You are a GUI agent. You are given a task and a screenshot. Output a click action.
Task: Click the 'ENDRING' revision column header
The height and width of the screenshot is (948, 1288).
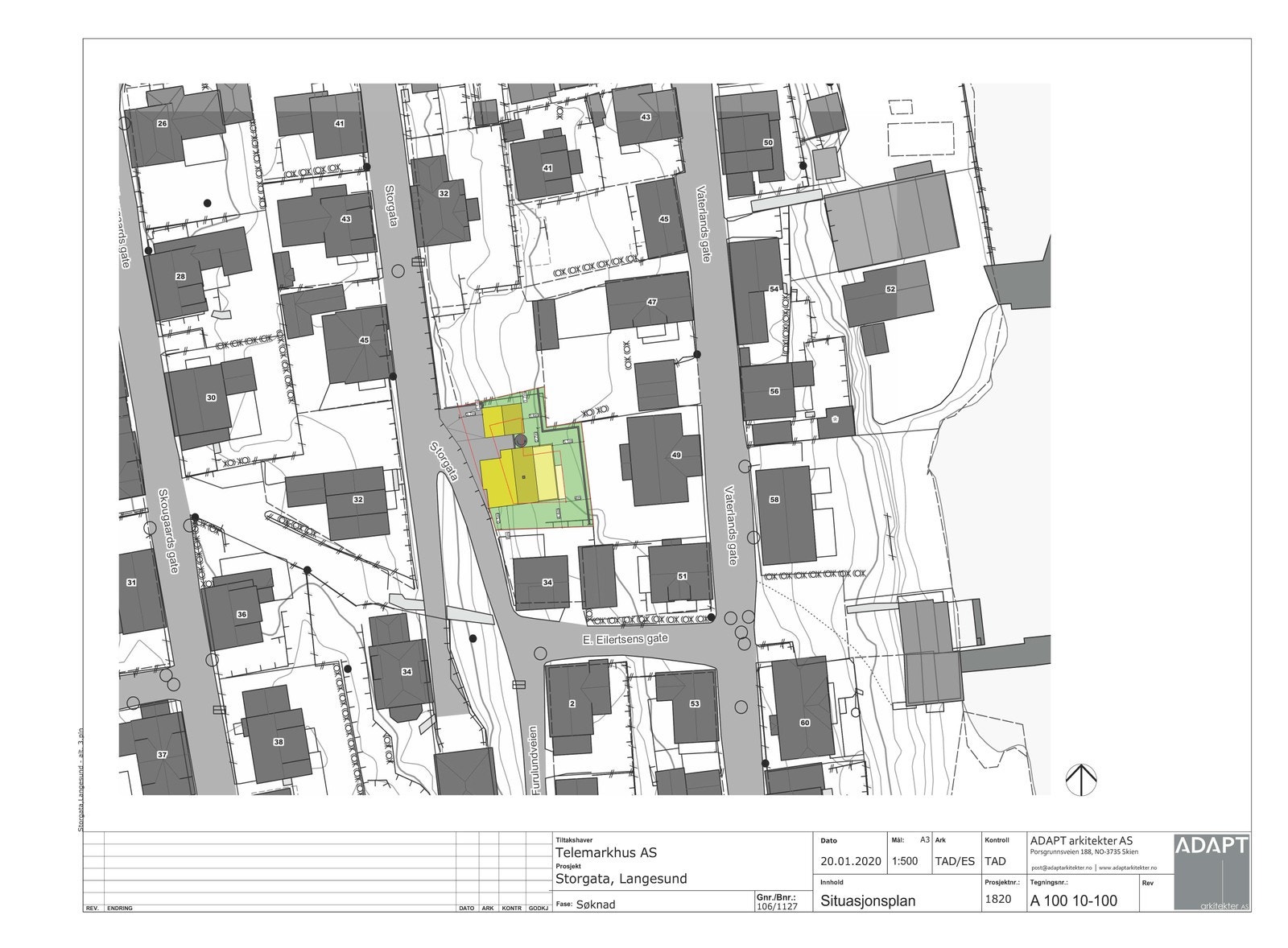tap(120, 908)
